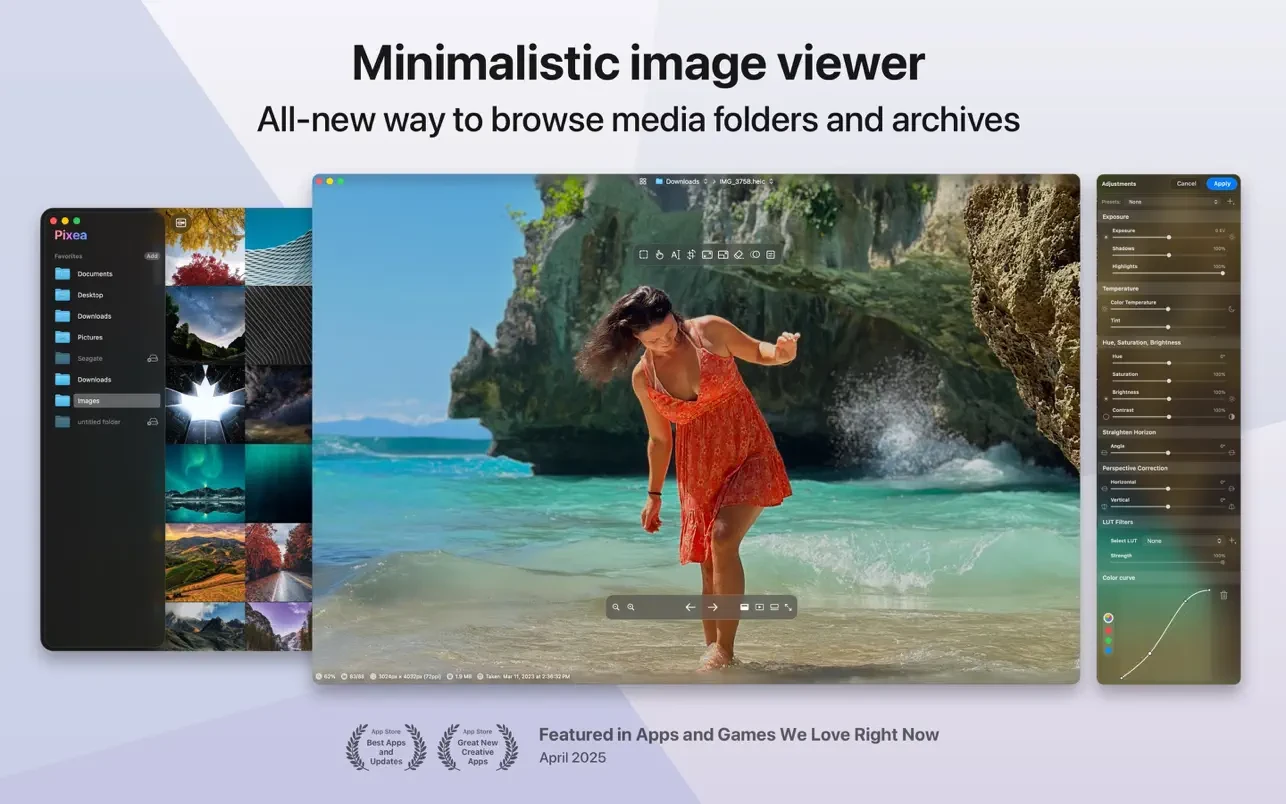This screenshot has height=804, width=1286.
Task: Select the crop selection tool
Action: pyautogui.click(x=644, y=255)
